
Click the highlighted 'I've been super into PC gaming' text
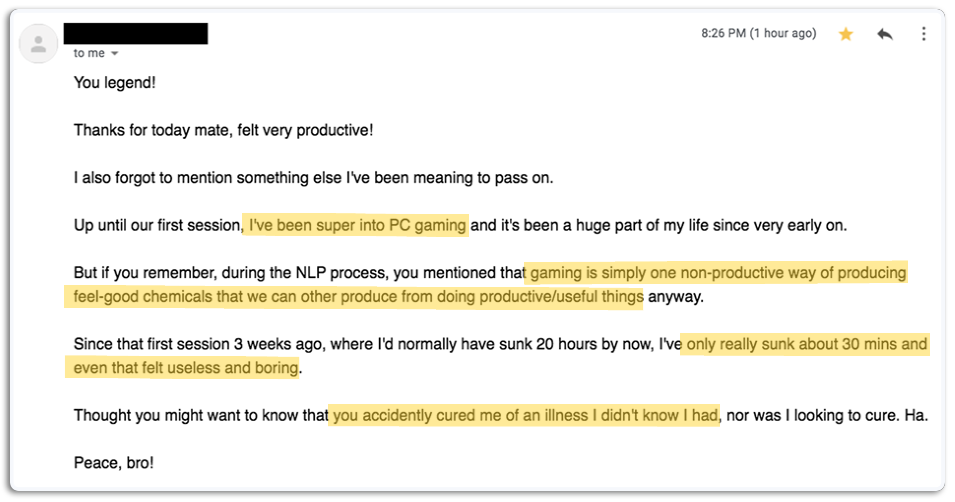(358, 225)
